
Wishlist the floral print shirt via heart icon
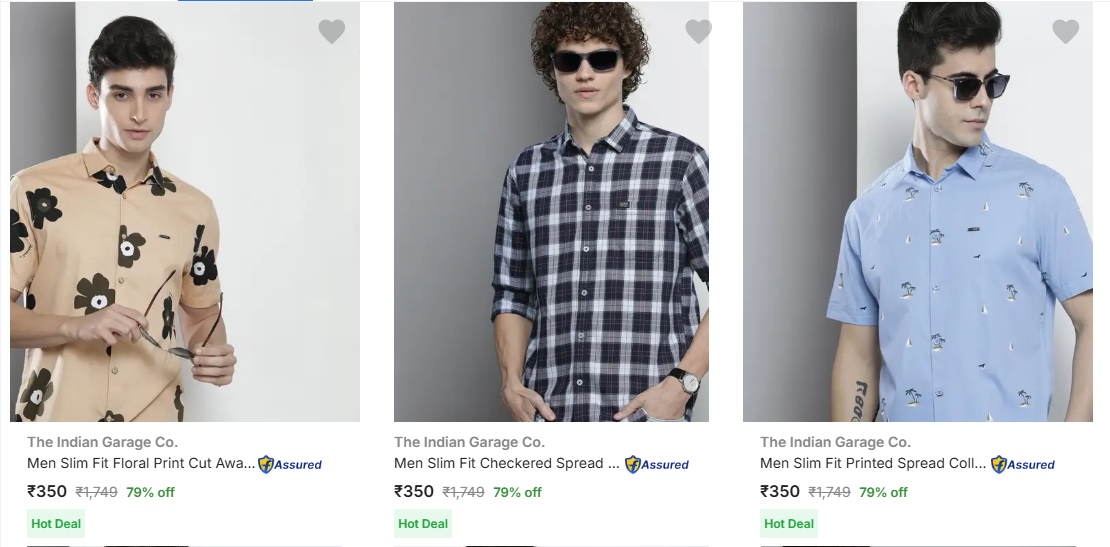(332, 32)
